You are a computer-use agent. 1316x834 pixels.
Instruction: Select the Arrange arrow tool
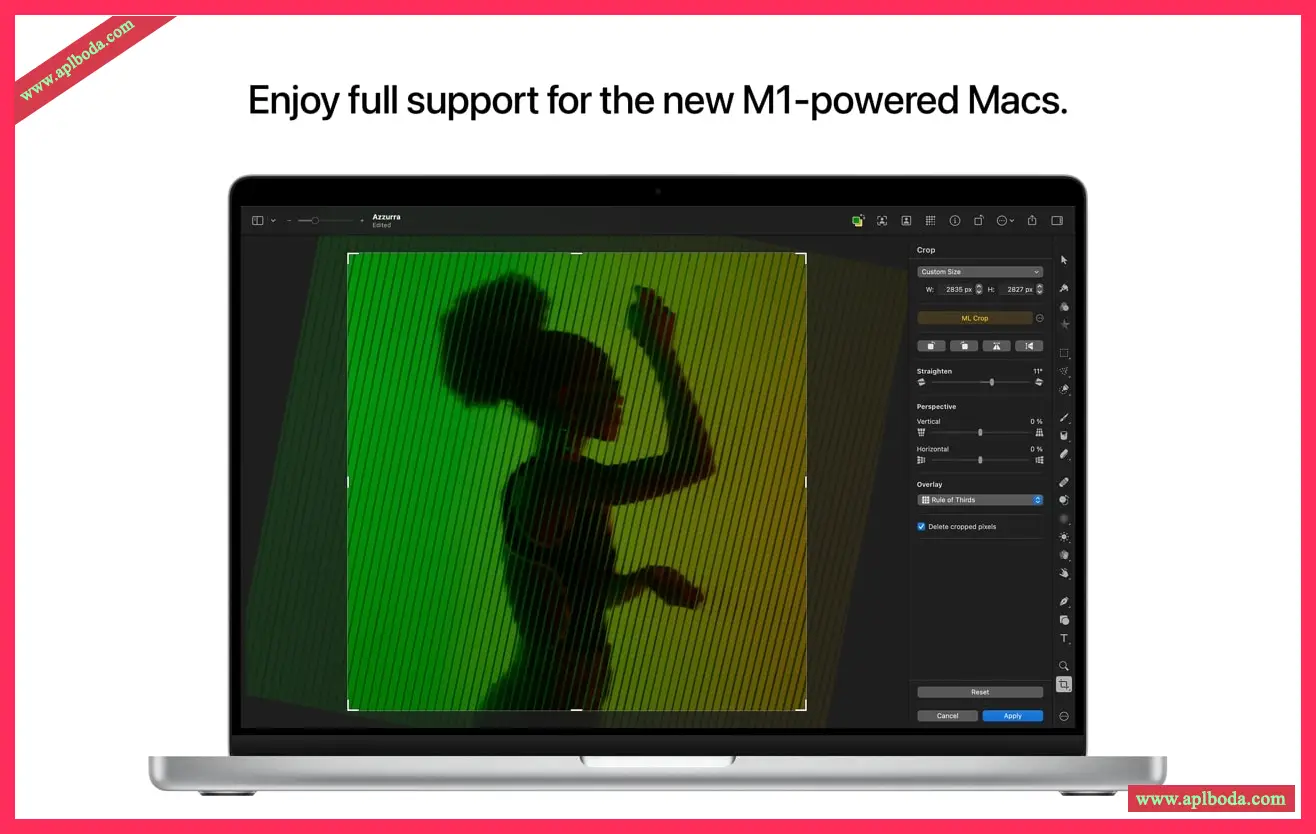pos(1064,260)
